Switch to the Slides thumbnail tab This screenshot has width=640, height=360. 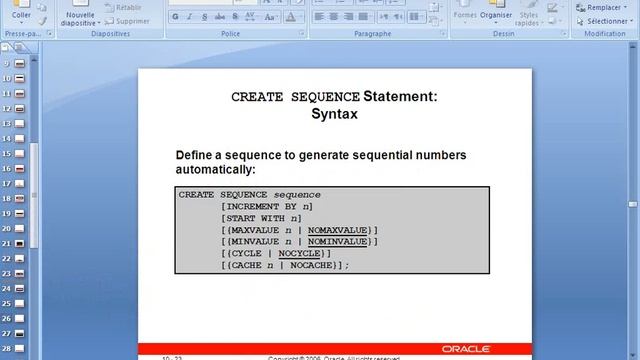coord(6,48)
